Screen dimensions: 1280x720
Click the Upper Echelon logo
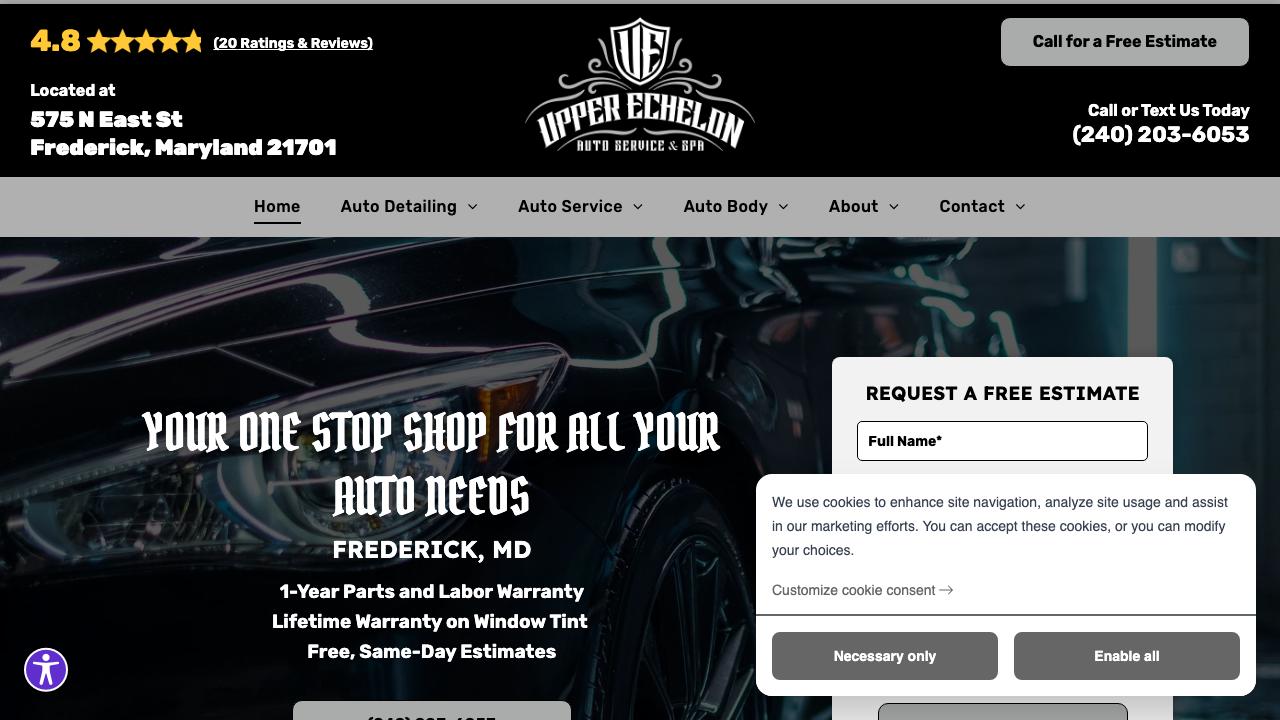coord(640,86)
